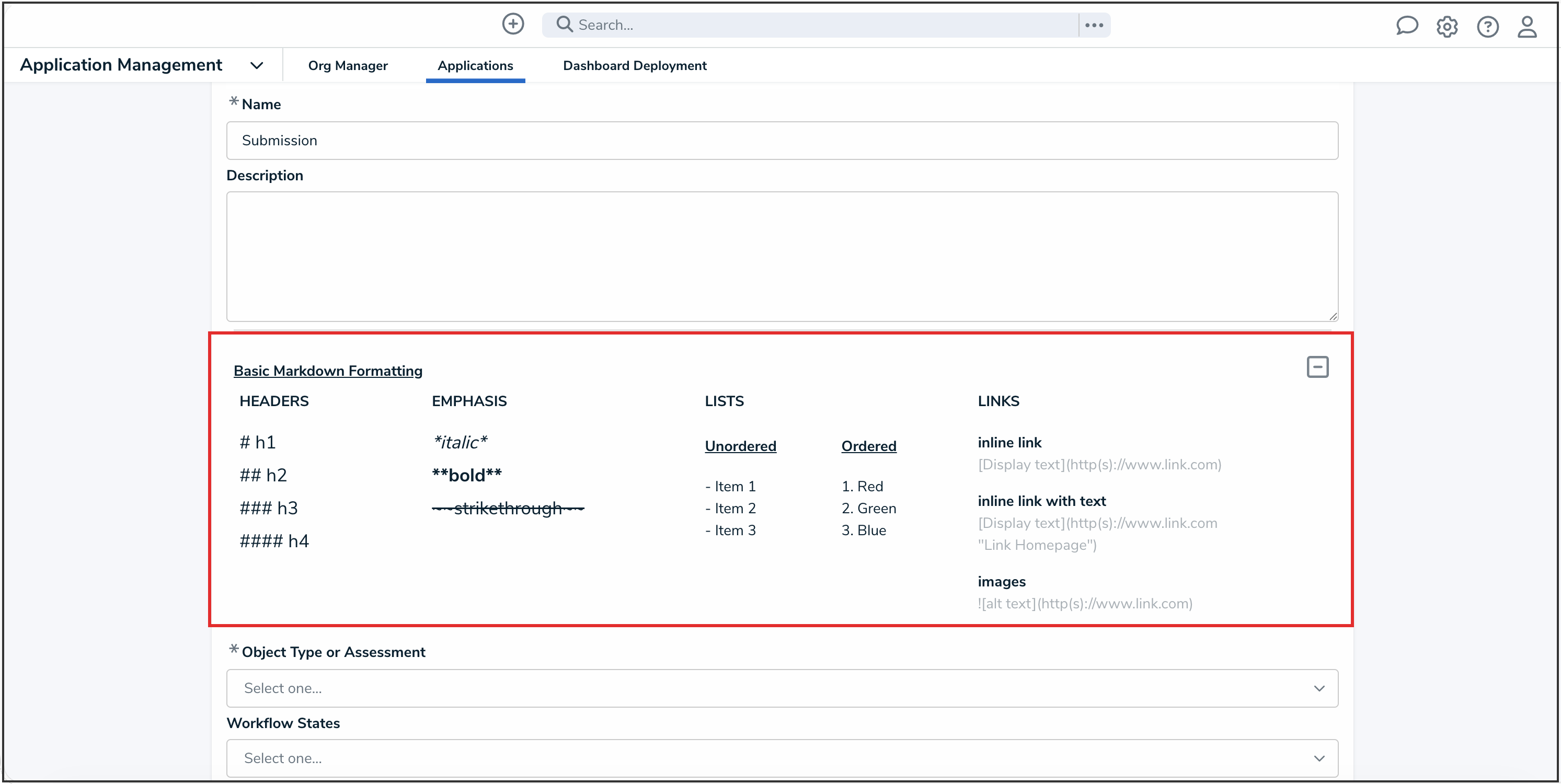Switch to the Org Manager tab
The height and width of the screenshot is (784, 1561).
[348, 65]
